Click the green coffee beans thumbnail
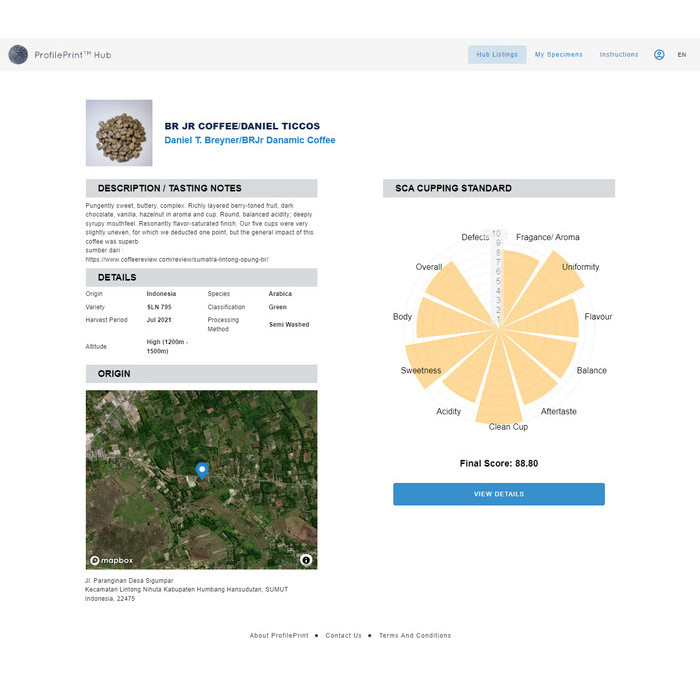 click(119, 132)
